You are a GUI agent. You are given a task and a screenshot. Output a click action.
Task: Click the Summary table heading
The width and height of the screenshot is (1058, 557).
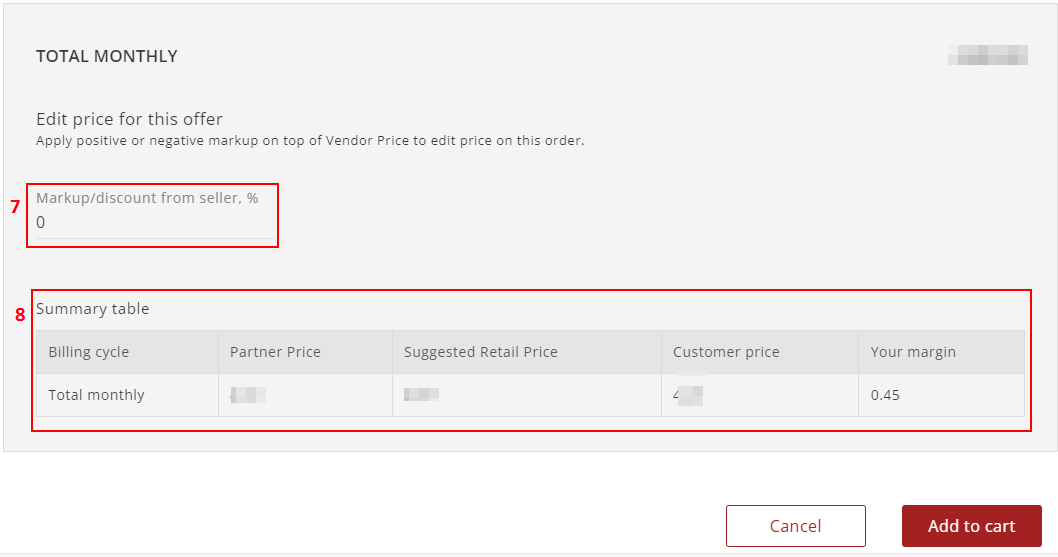(x=92, y=309)
